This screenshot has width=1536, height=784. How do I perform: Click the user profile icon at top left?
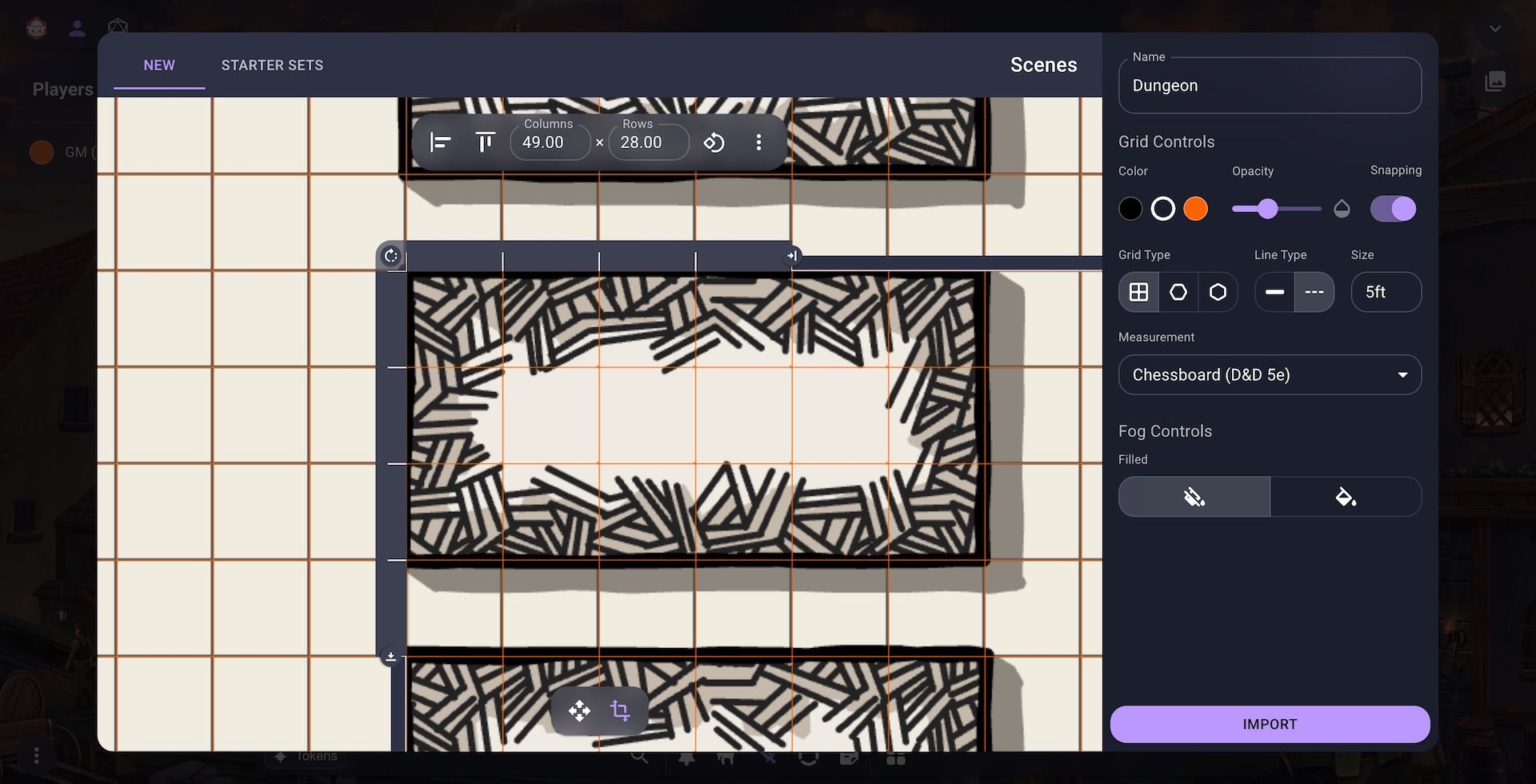tap(77, 29)
